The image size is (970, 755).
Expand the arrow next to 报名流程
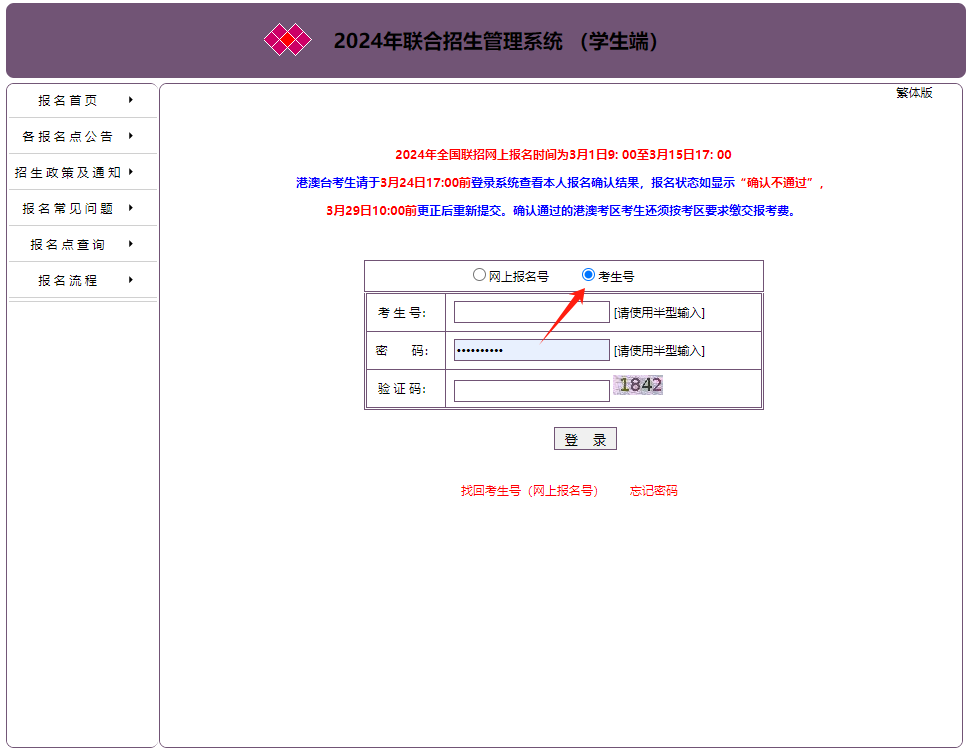coord(131,280)
